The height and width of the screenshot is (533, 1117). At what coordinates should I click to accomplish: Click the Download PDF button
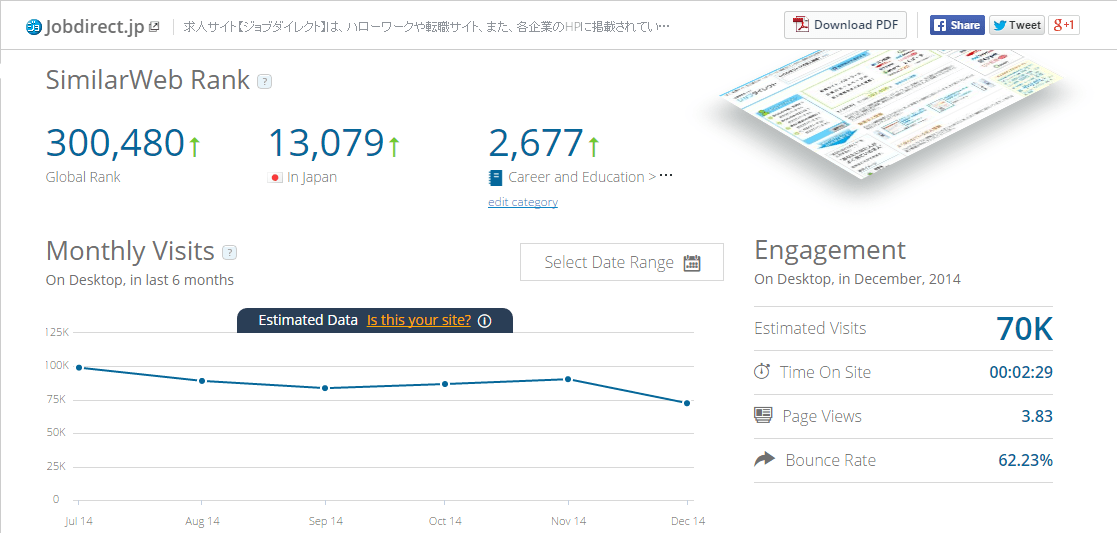coord(846,25)
